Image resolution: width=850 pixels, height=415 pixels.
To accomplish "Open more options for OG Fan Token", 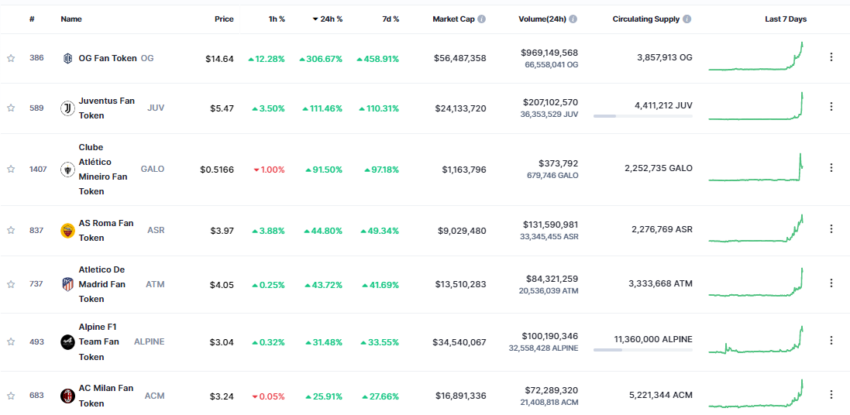I will click(x=830, y=58).
